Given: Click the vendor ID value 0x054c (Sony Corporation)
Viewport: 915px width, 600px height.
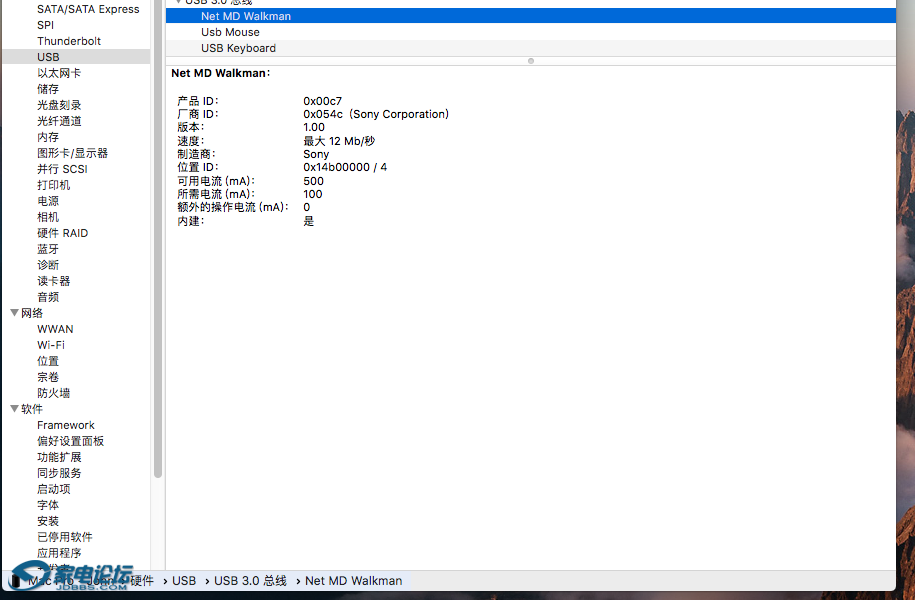Looking at the screenshot, I should (x=376, y=114).
